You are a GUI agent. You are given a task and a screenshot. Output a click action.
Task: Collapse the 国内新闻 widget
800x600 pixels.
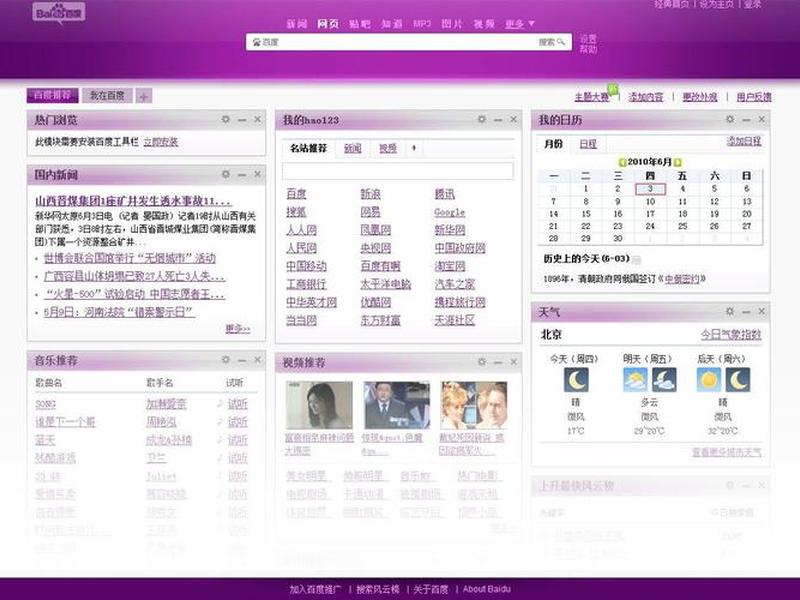pyautogui.click(x=242, y=174)
